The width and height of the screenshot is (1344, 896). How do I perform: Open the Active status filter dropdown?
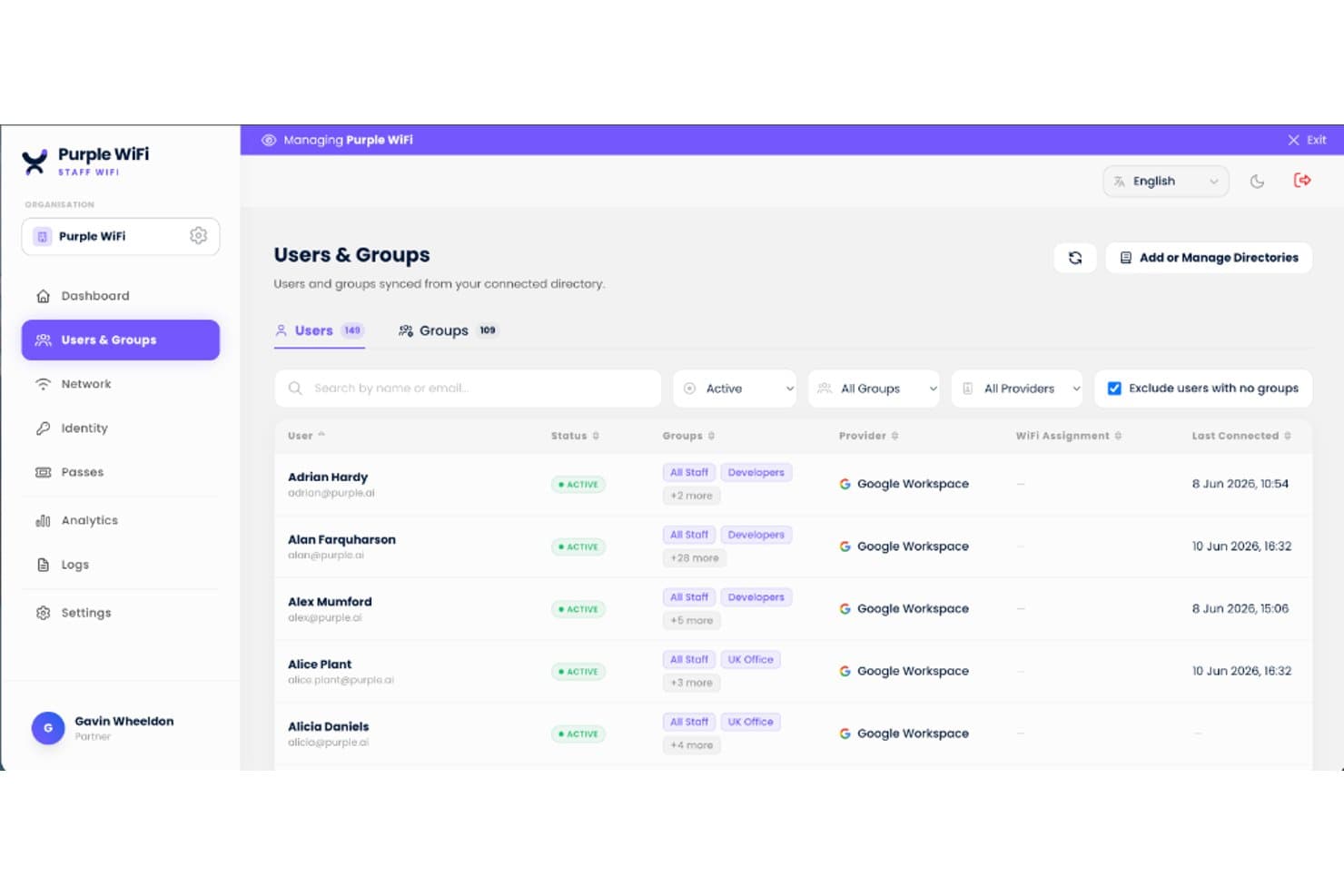click(x=735, y=389)
